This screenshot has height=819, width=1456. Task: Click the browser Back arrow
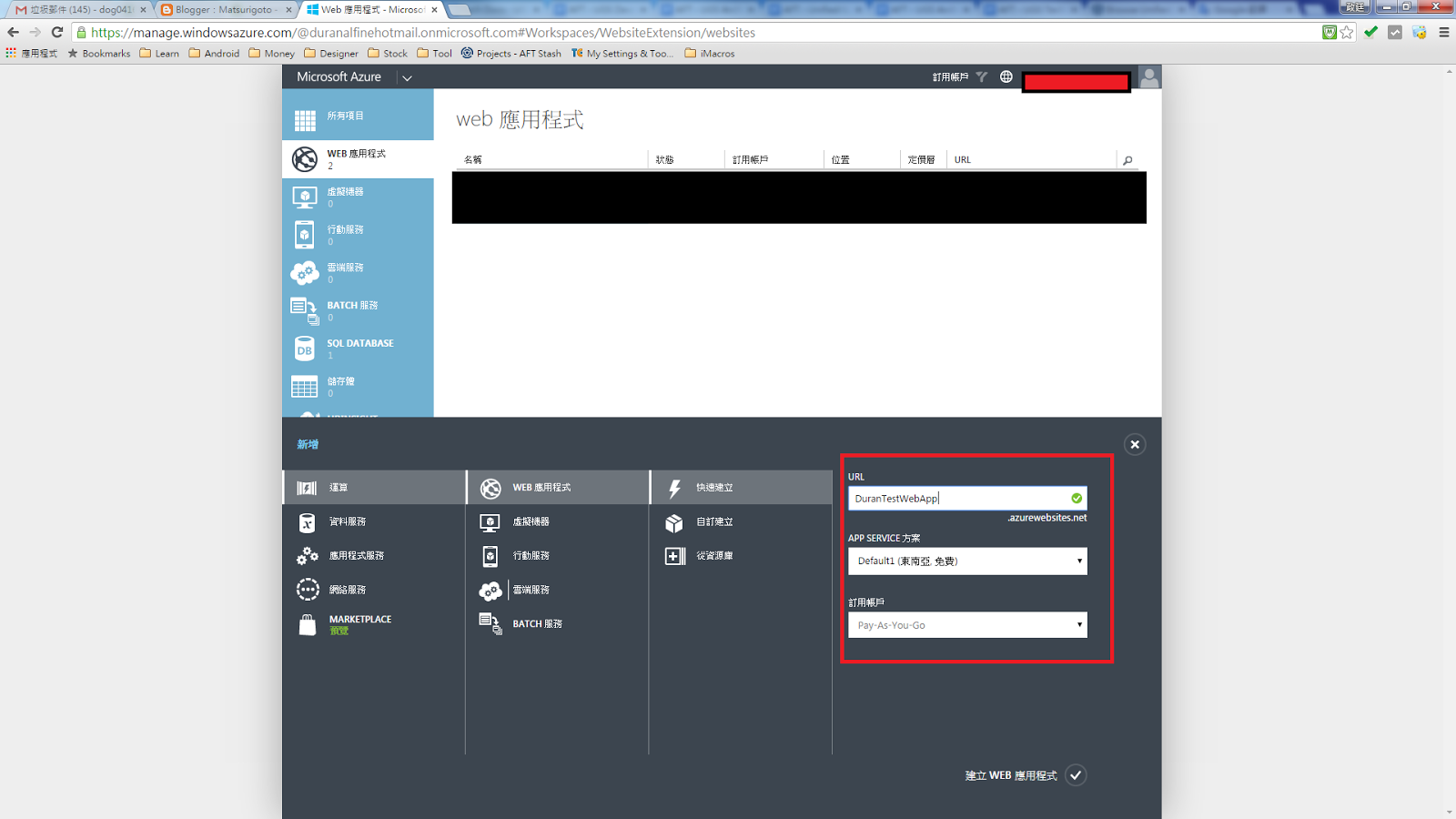click(13, 32)
